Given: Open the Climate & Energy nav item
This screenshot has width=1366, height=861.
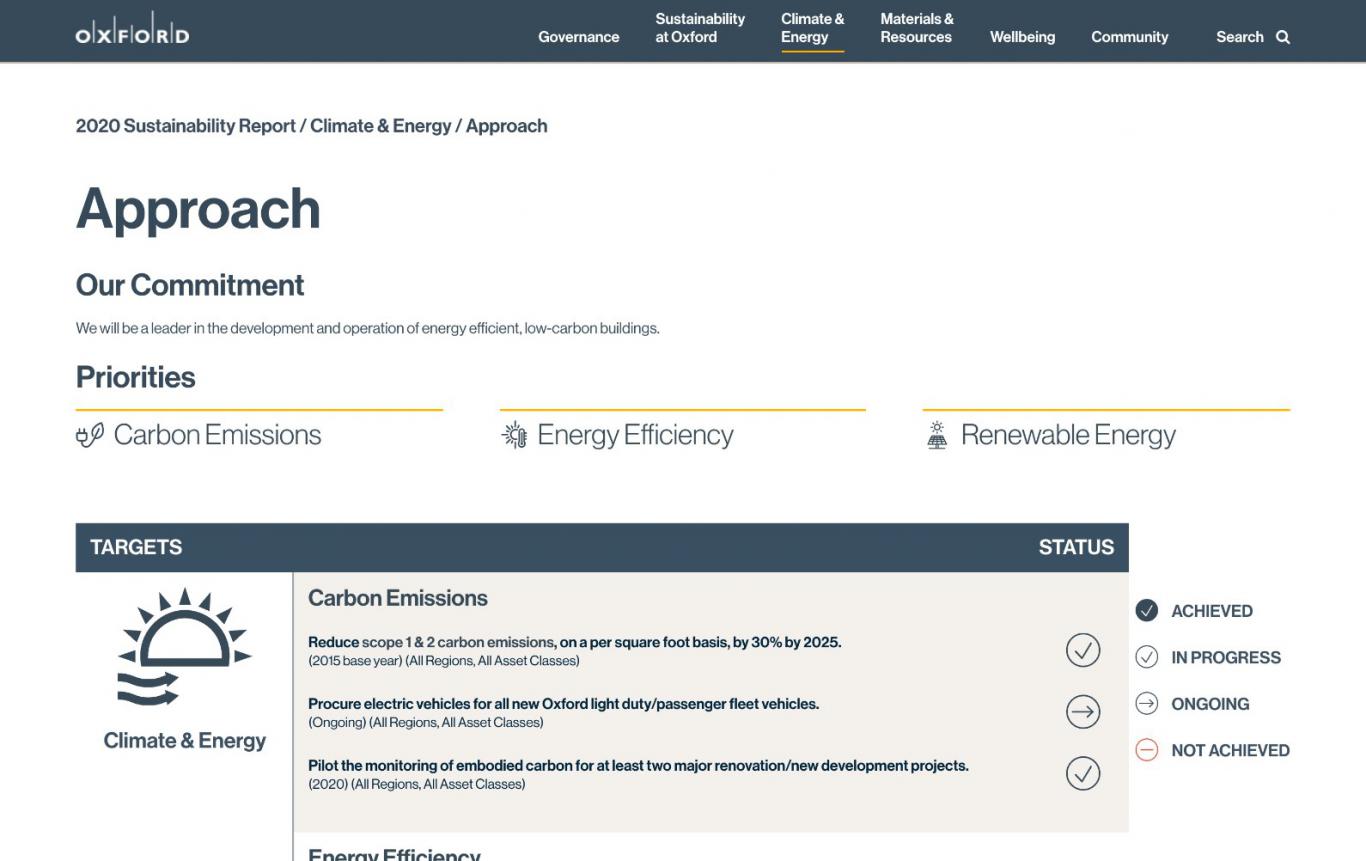Looking at the screenshot, I should (813, 28).
